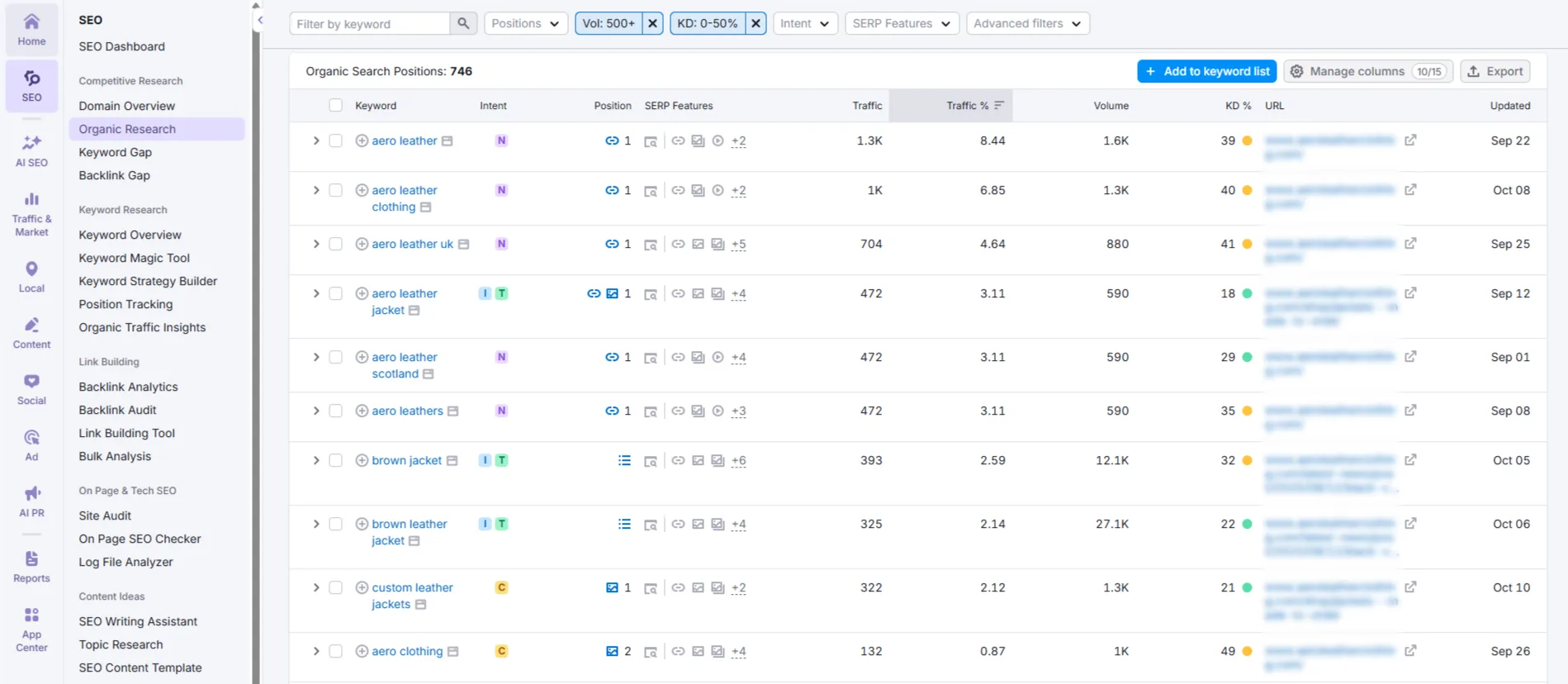Expand the SERP Features dropdown
Viewport: 1568px width, 684px height.
point(901,24)
